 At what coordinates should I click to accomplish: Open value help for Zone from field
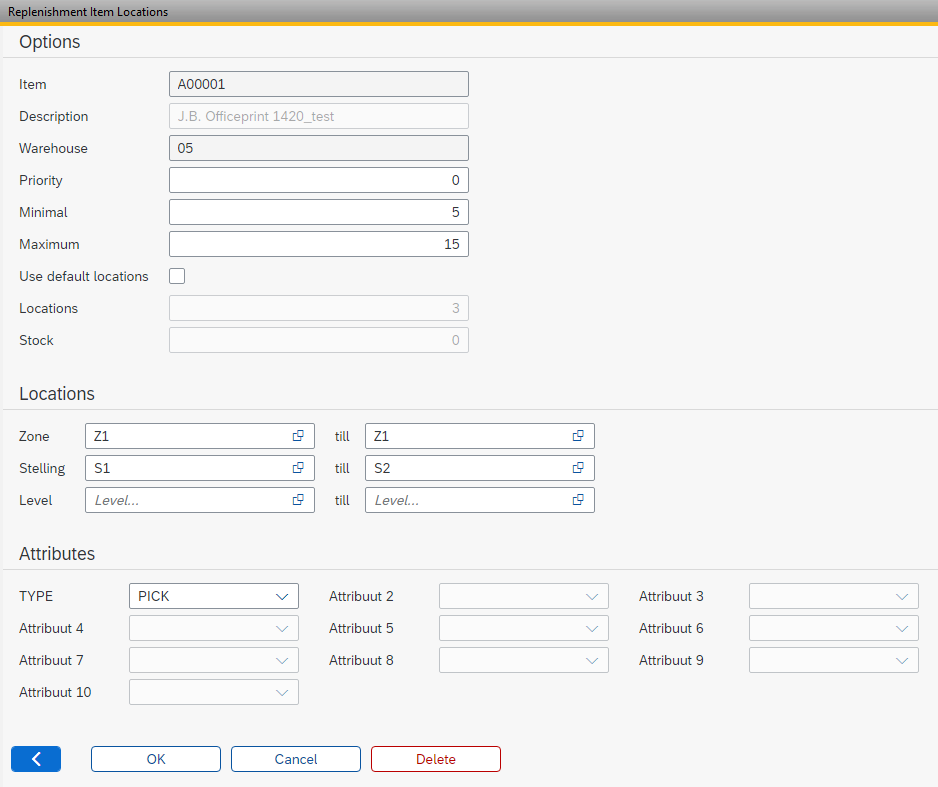pyautogui.click(x=298, y=436)
